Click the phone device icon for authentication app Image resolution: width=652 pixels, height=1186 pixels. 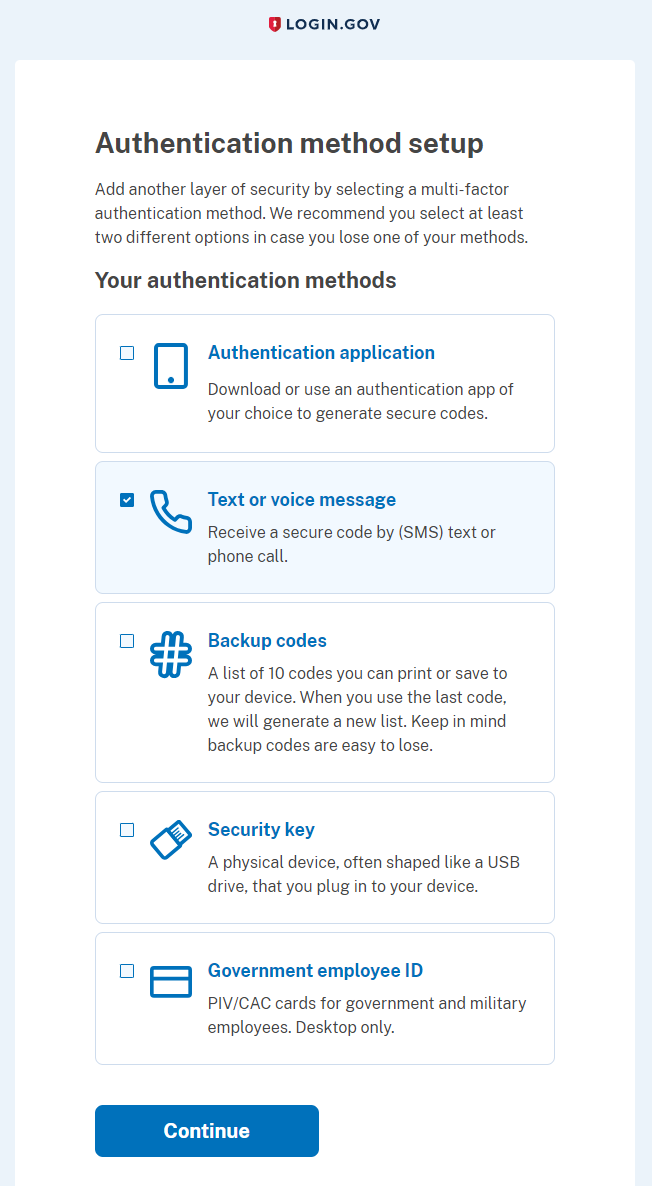[x=170, y=366]
